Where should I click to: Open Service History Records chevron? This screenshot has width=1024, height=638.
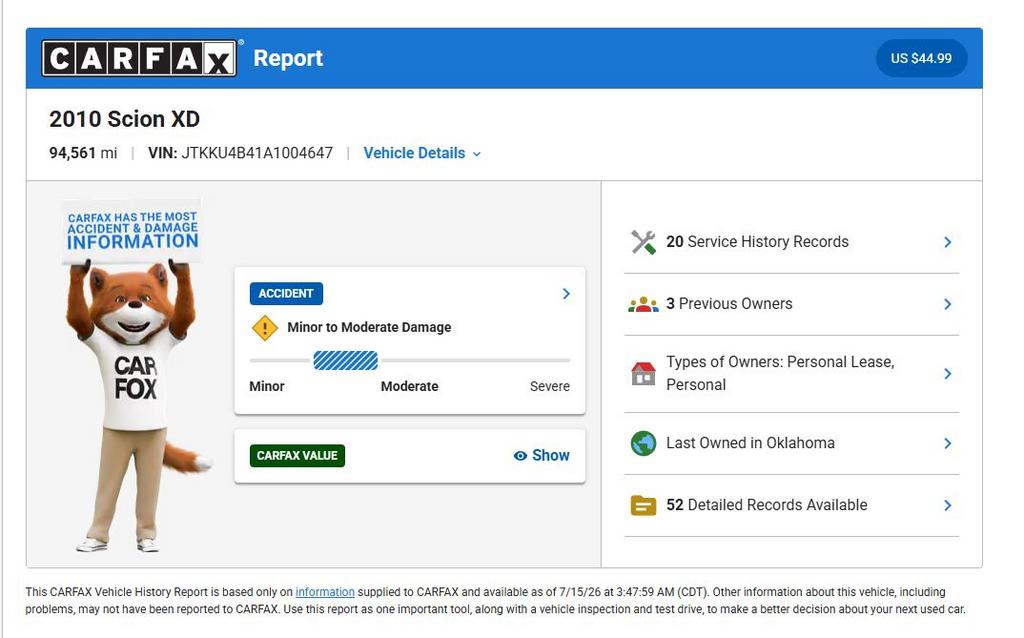[948, 242]
